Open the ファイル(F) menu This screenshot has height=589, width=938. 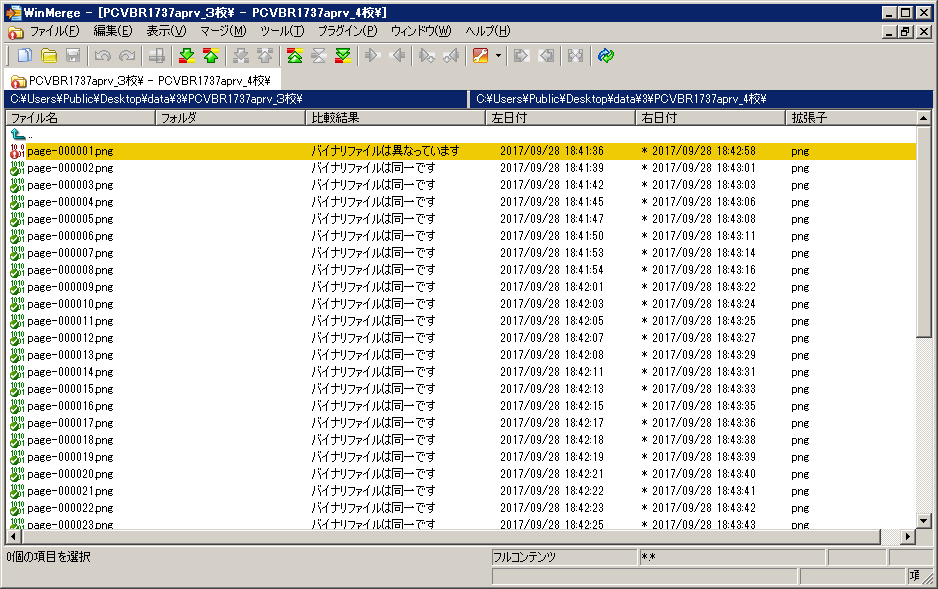point(54,31)
